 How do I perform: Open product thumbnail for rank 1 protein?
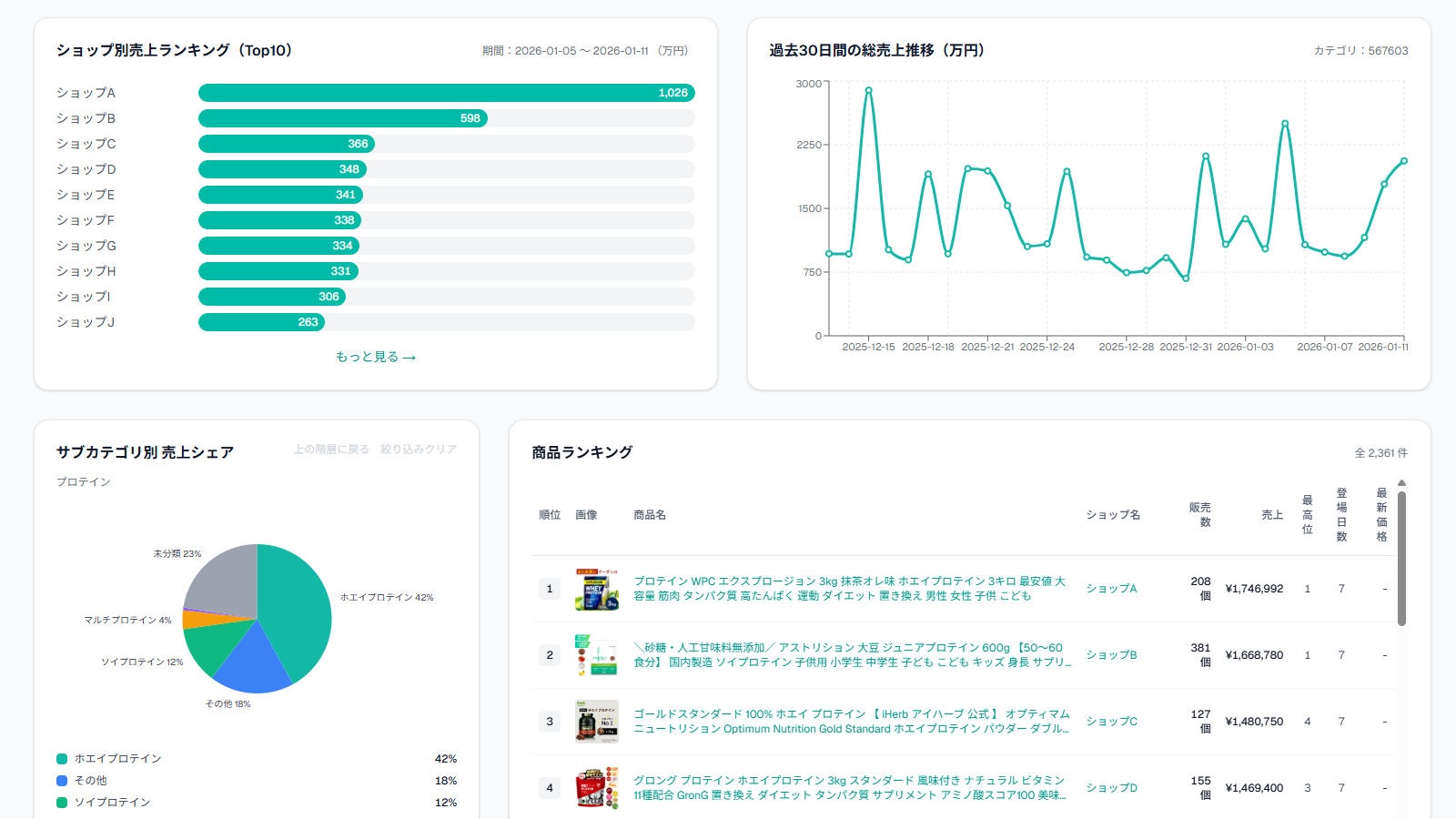click(597, 589)
